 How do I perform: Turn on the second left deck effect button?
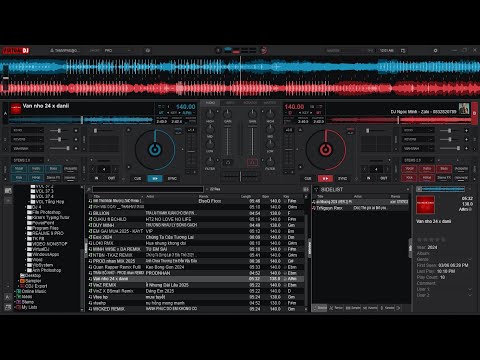(76, 139)
